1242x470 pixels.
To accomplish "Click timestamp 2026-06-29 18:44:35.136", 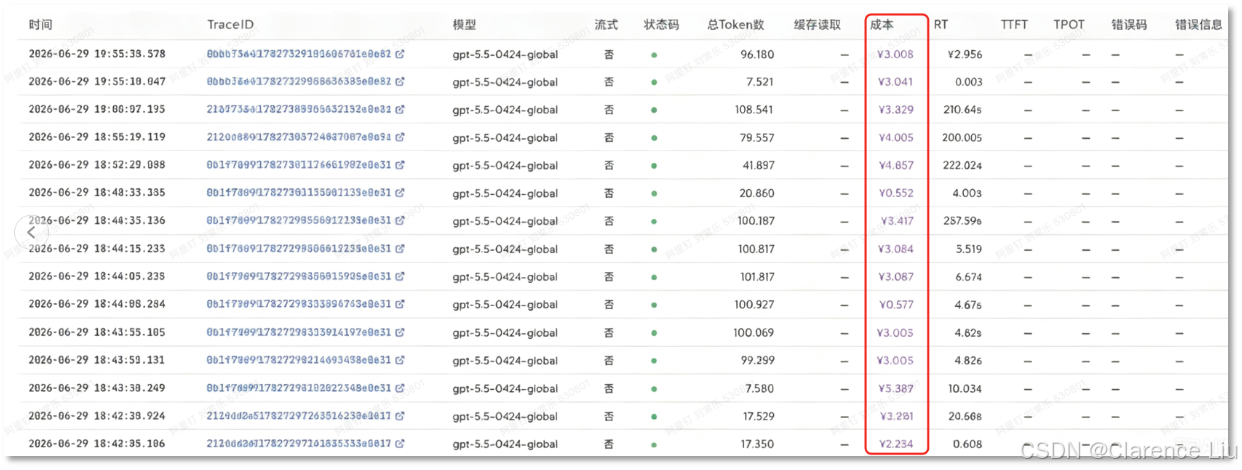I will click(x=98, y=221).
